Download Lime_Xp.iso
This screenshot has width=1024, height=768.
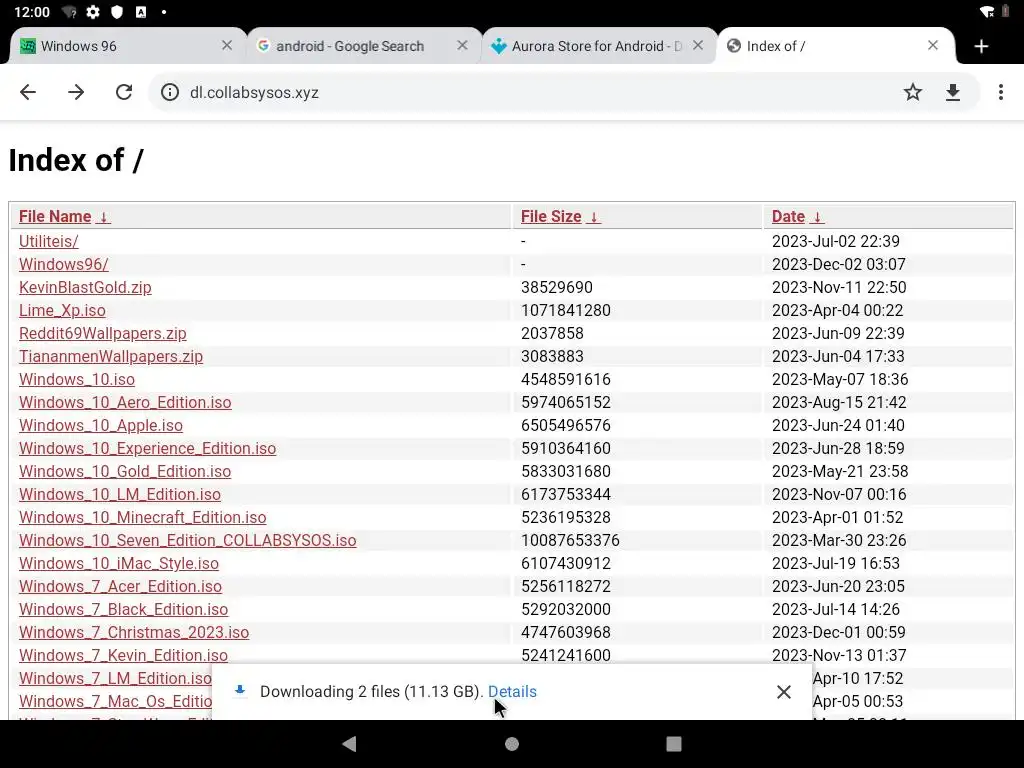tap(62, 310)
